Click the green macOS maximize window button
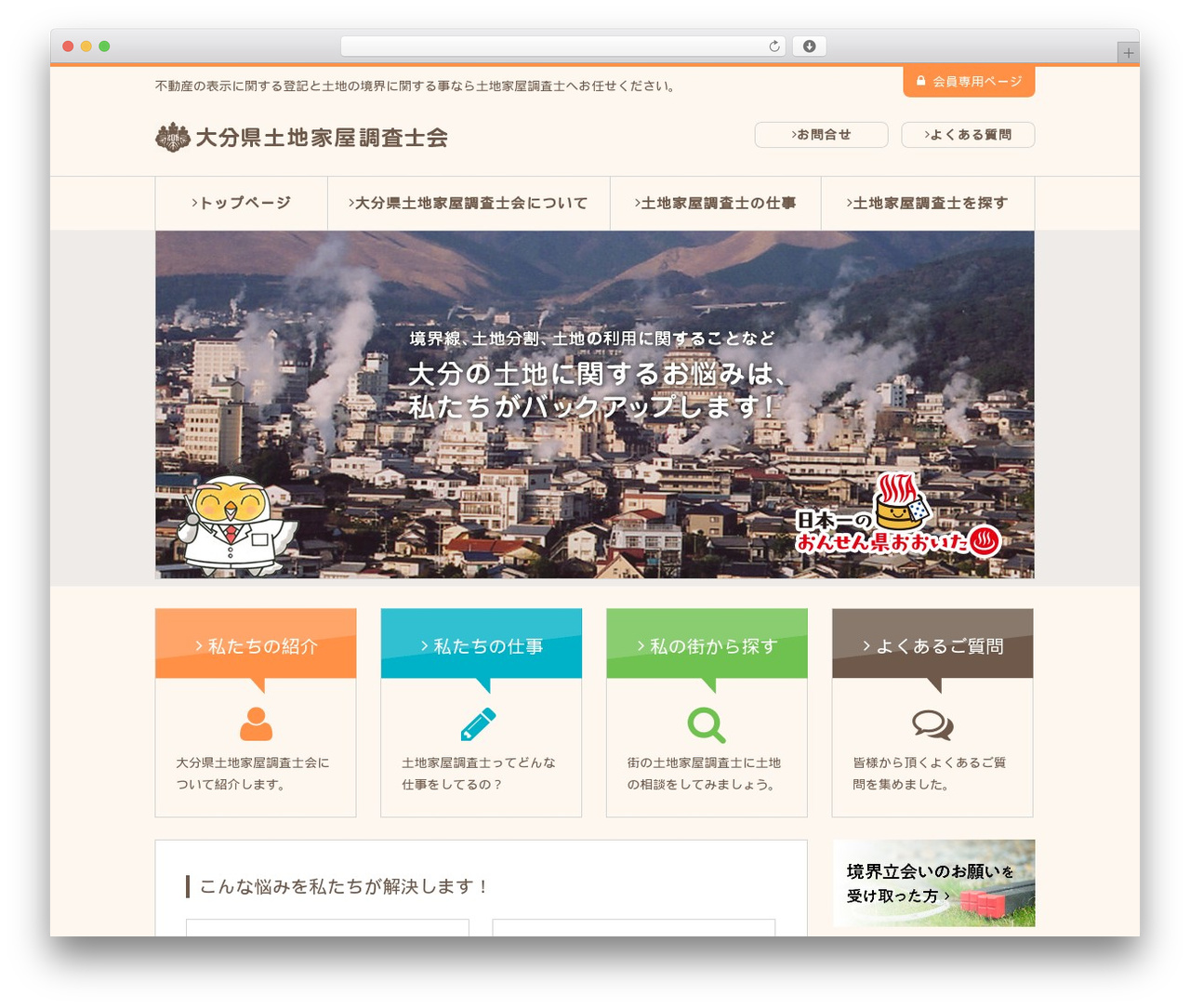This screenshot has height=1008, width=1190. (x=104, y=46)
